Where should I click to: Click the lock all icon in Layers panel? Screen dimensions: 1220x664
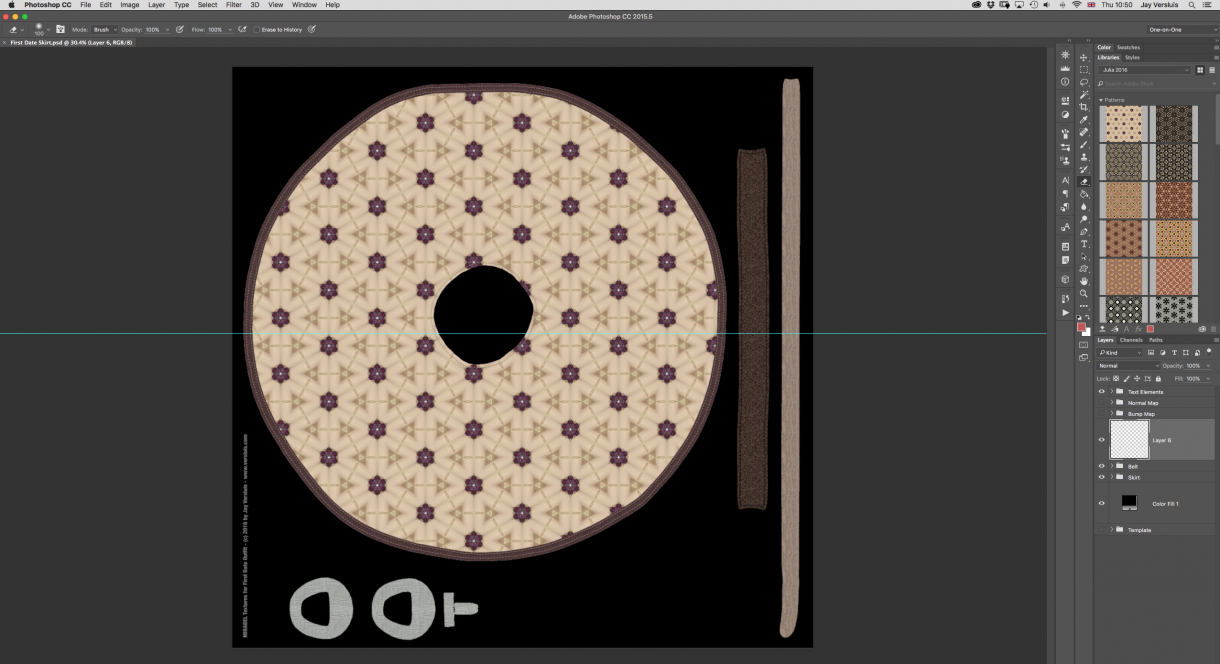1158,379
